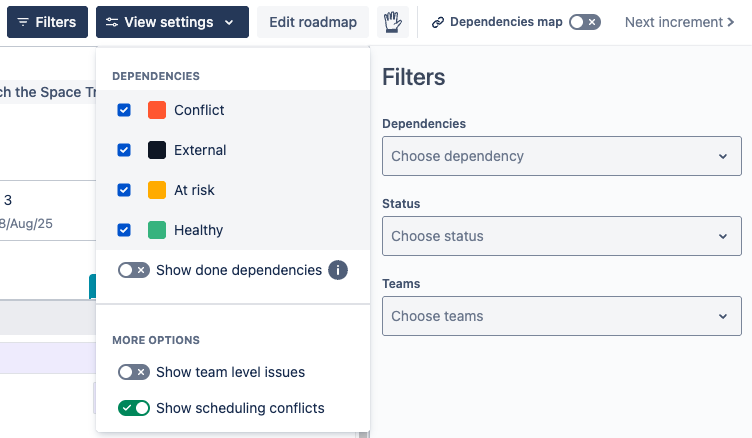Collapse the View settings chevron
The width and height of the screenshot is (752, 438).
pyautogui.click(x=230, y=22)
